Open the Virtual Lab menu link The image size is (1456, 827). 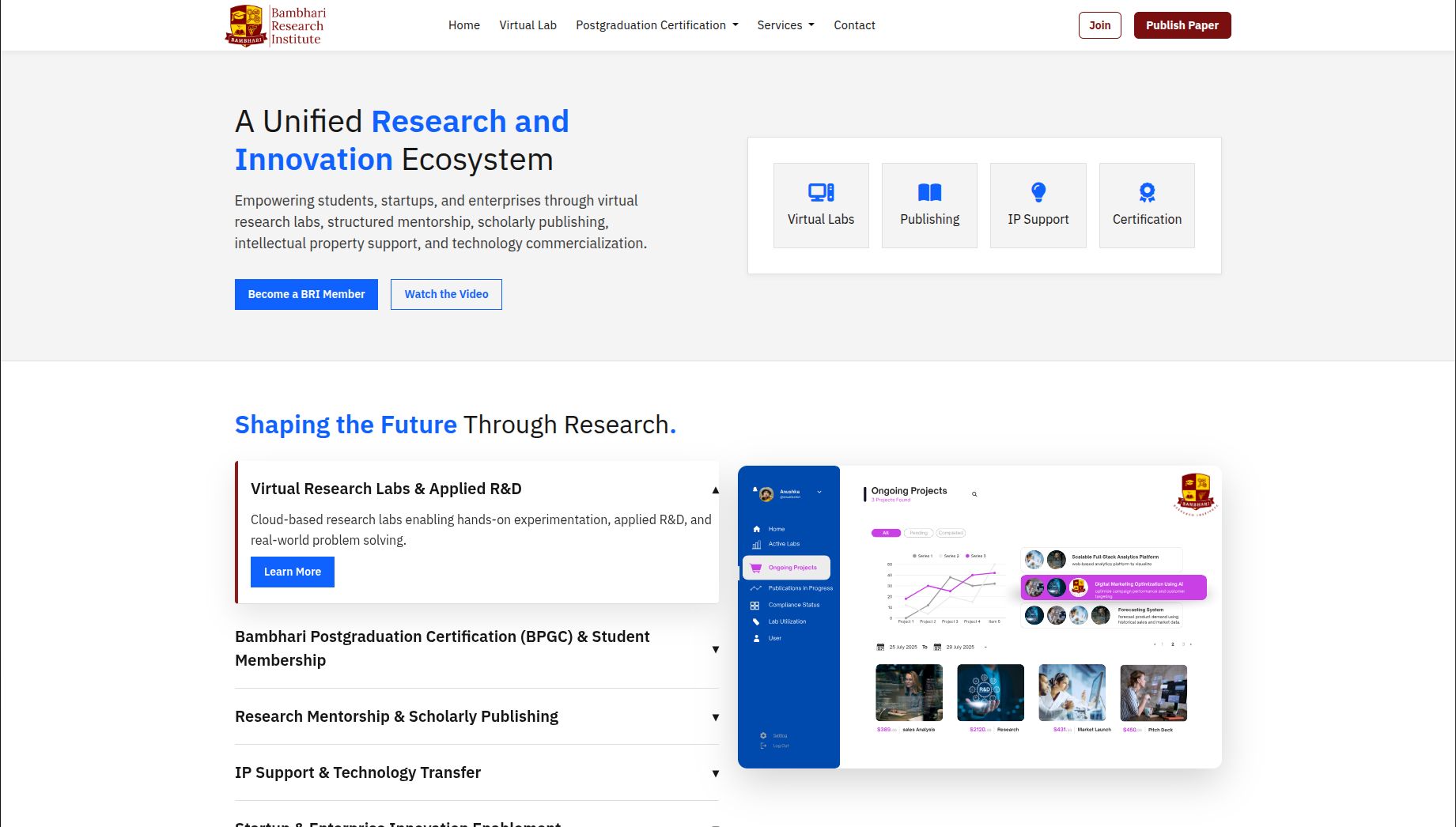click(x=528, y=25)
